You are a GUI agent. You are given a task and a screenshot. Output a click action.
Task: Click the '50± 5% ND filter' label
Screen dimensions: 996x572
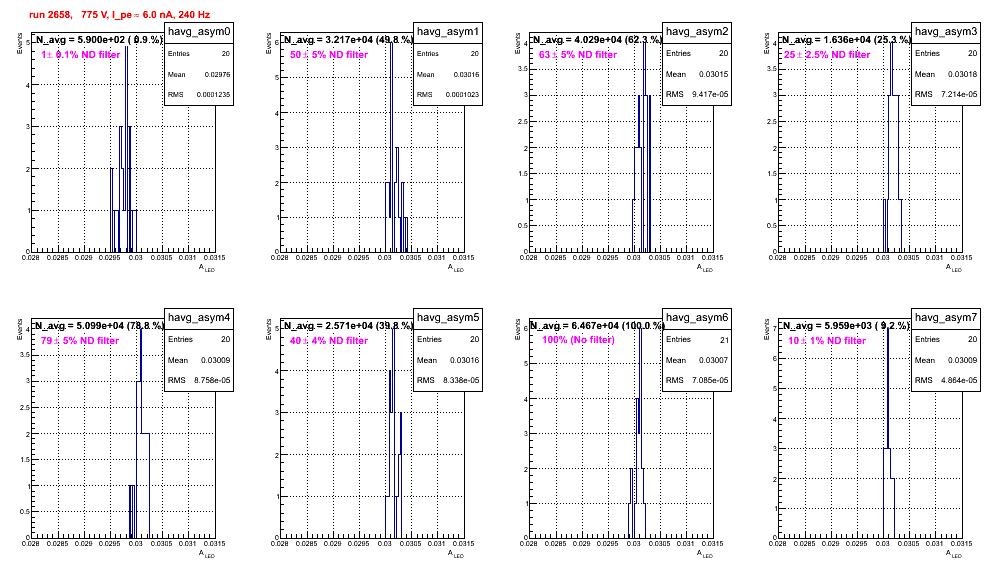(x=329, y=55)
